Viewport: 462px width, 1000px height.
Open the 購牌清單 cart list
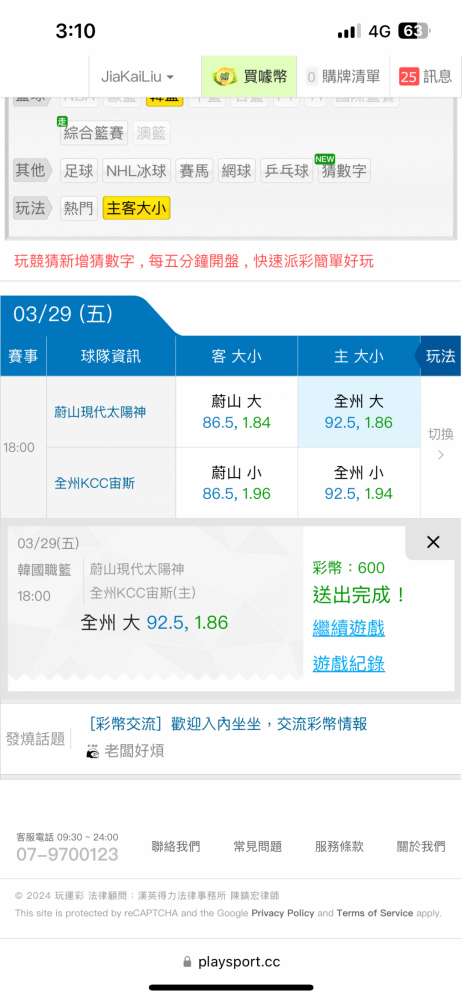(343, 77)
